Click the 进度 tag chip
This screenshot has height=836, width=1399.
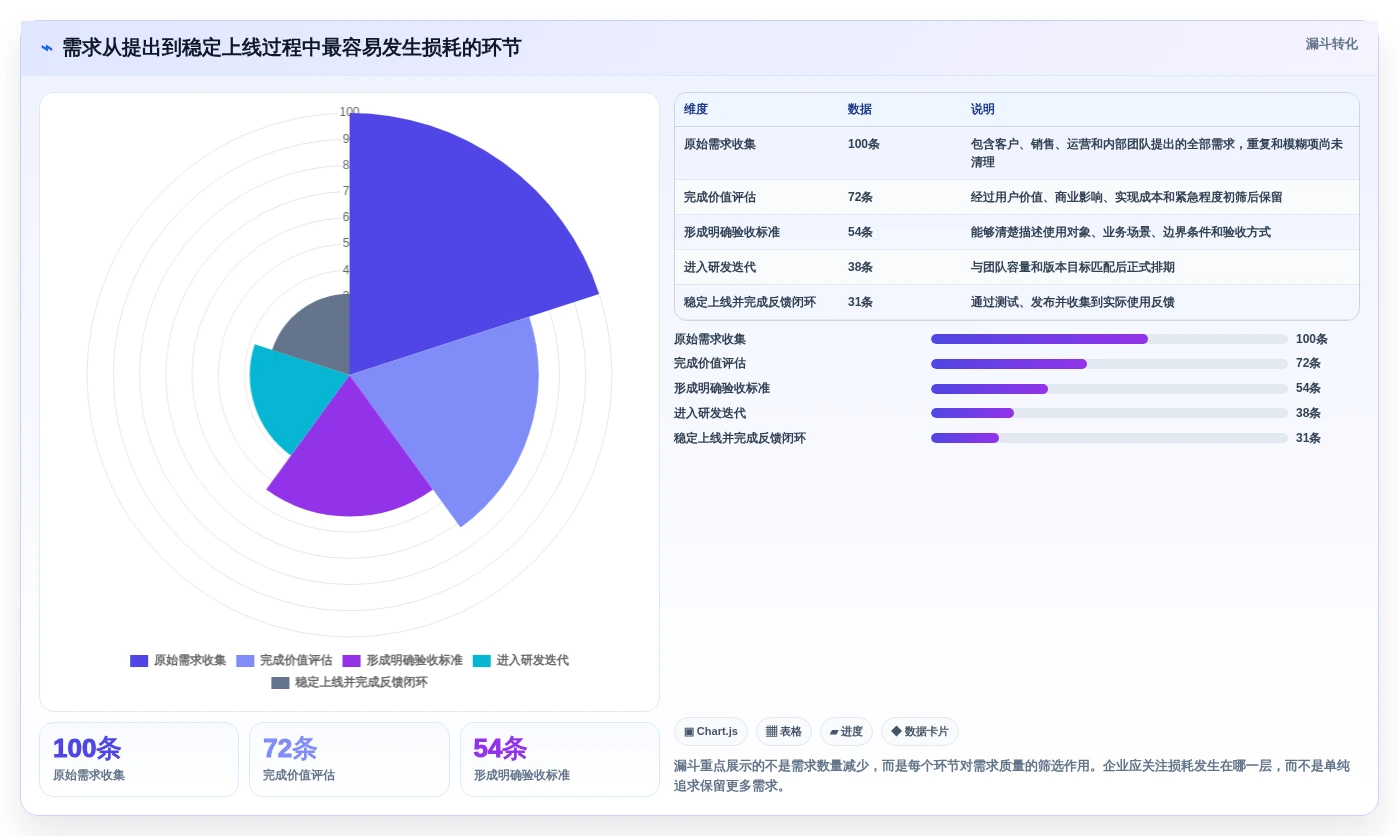pos(846,731)
